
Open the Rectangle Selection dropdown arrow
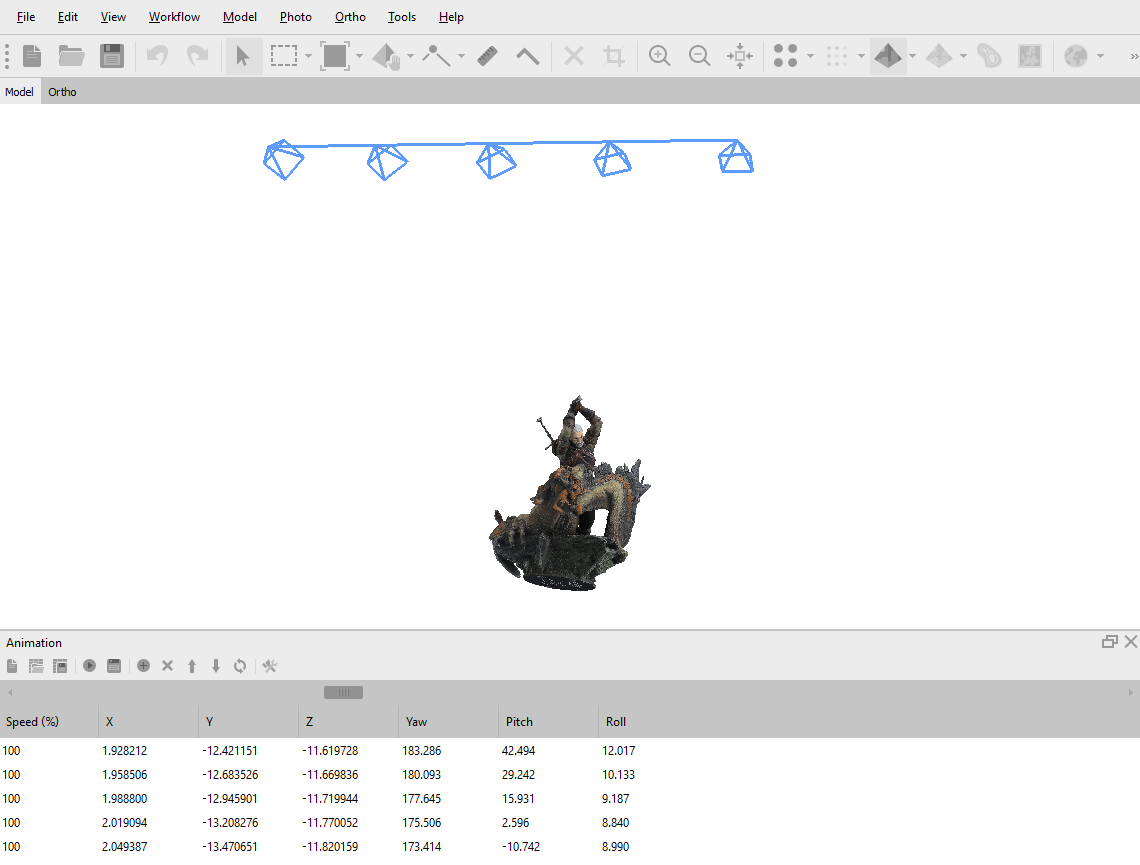(308, 56)
